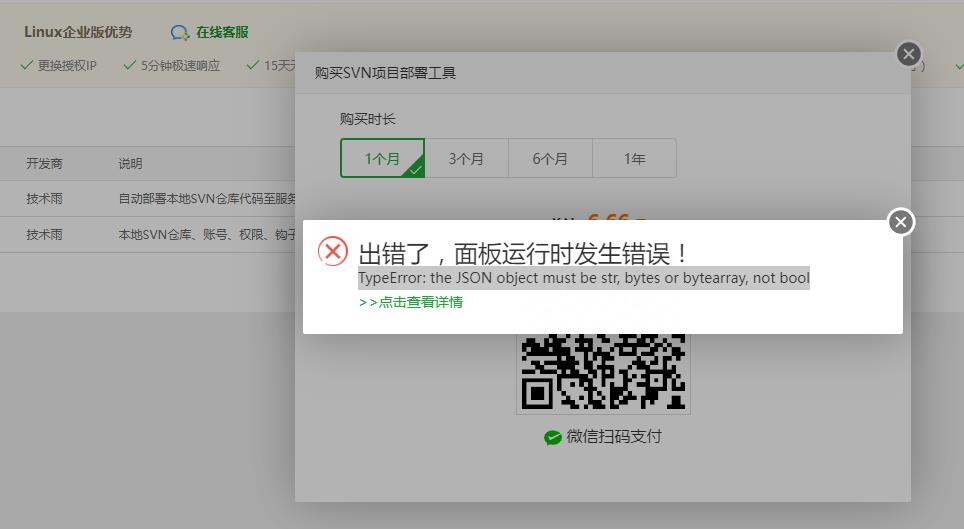Click the 5分钟极速响应 advantage item

[180, 65]
